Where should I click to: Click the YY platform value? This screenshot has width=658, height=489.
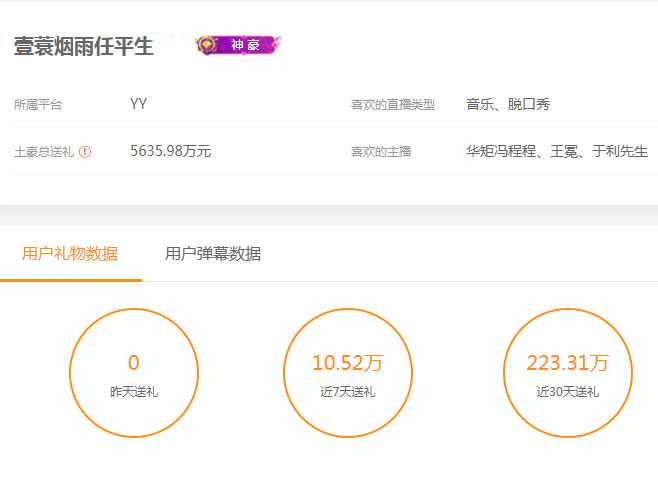coord(138,104)
